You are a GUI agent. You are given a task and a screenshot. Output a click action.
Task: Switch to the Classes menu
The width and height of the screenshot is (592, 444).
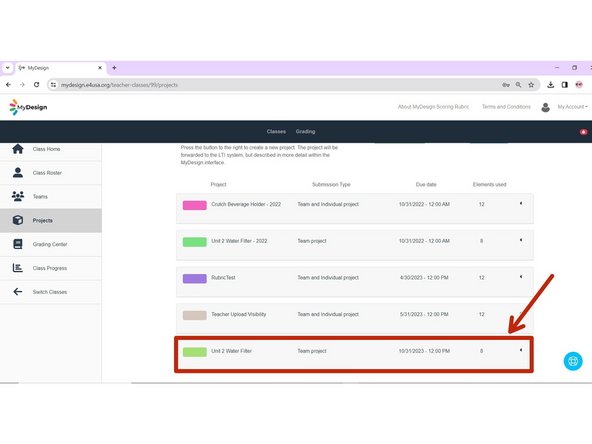pos(276,131)
